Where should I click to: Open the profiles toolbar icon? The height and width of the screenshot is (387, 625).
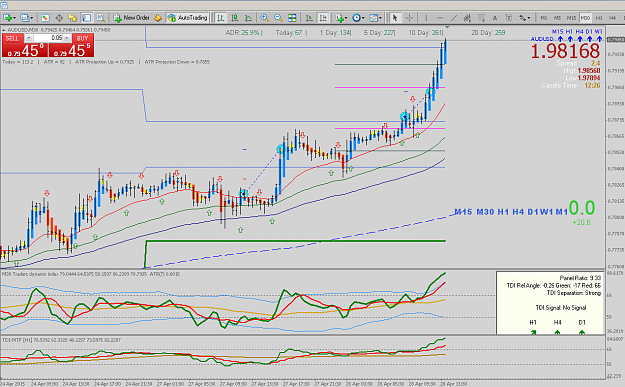(25, 18)
